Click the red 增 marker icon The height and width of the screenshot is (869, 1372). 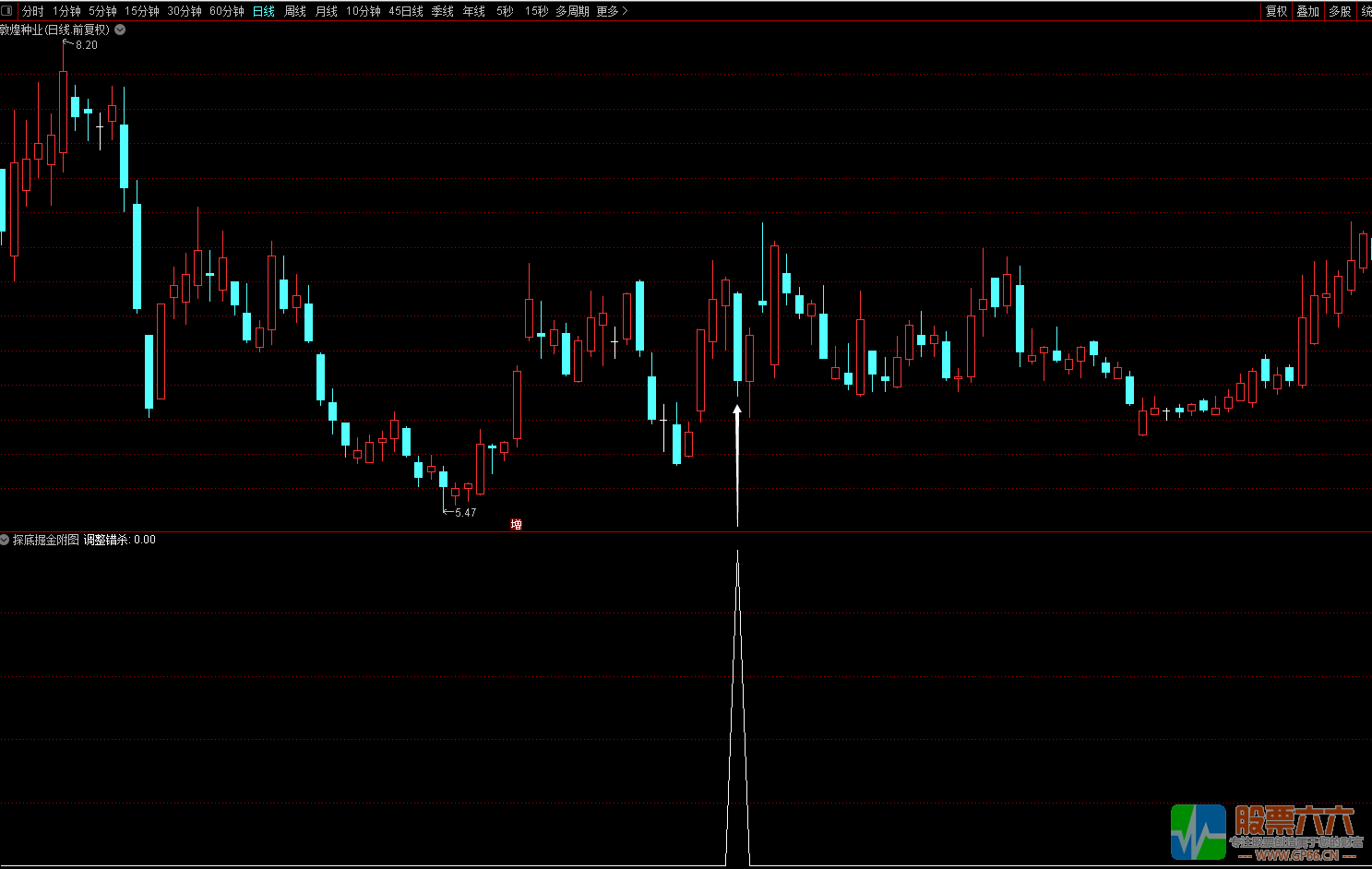(x=516, y=524)
